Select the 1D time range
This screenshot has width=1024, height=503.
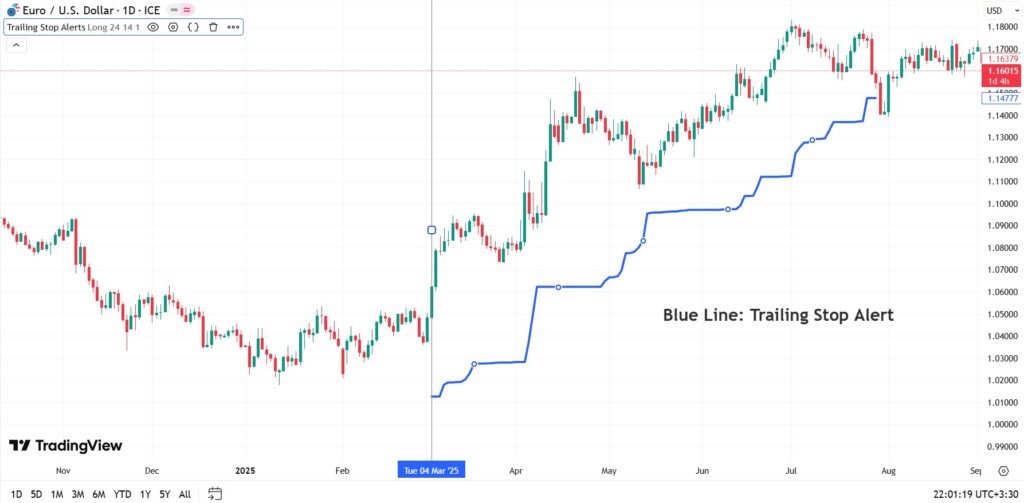point(17,493)
